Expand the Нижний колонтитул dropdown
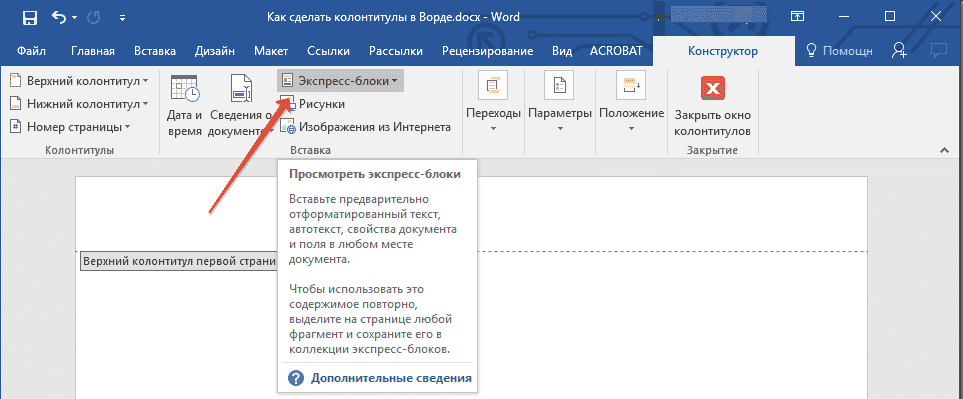Viewport: 963px width, 399px height. (x=79, y=104)
